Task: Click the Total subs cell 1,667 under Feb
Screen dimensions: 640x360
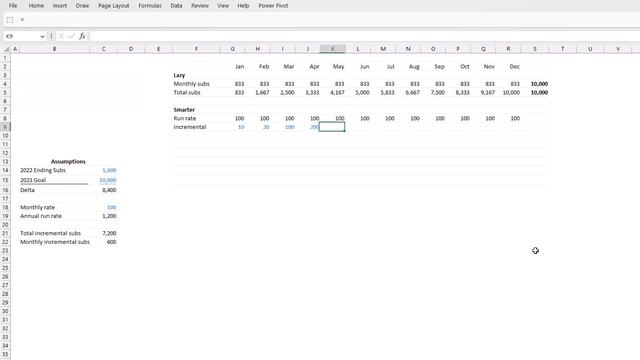Action: pos(262,93)
